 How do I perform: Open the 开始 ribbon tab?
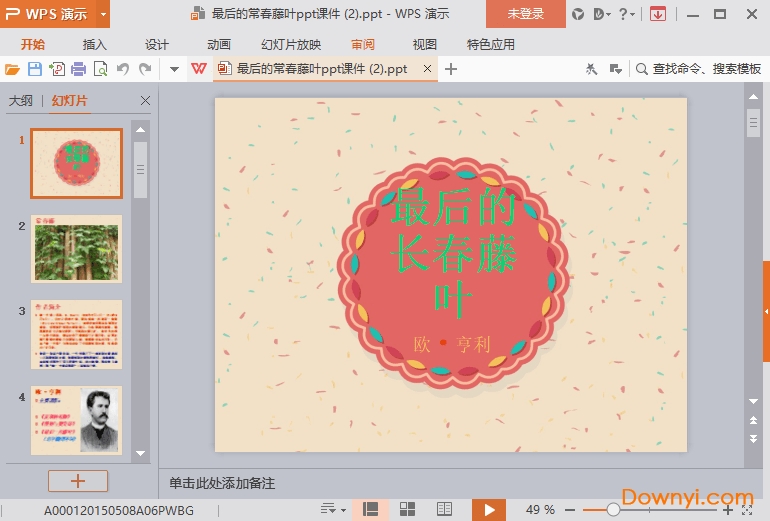point(33,45)
